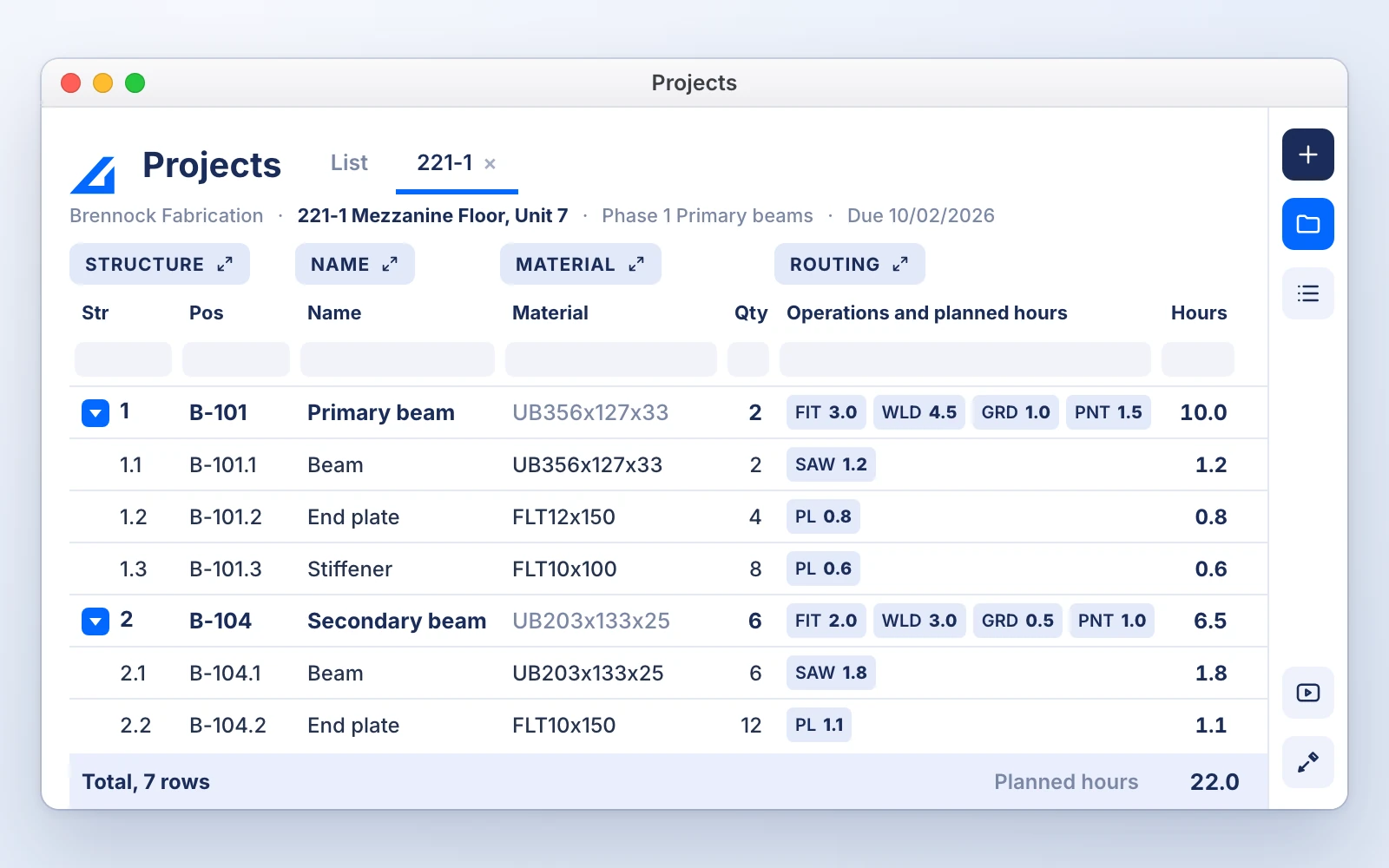This screenshot has height=868, width=1389.
Task: Click the Secondary beam name cell
Action: point(397,621)
